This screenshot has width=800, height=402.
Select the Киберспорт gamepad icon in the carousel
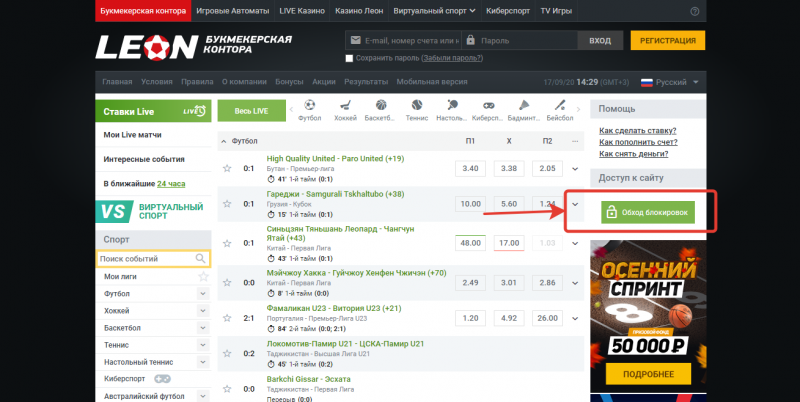pos(488,105)
